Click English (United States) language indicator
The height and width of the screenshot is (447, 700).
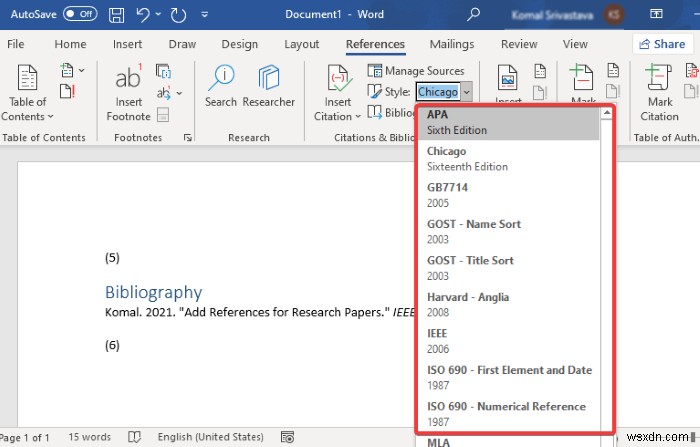coord(210,438)
